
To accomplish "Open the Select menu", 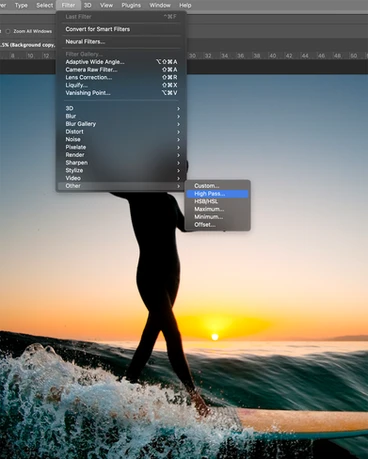I will click(45, 5).
